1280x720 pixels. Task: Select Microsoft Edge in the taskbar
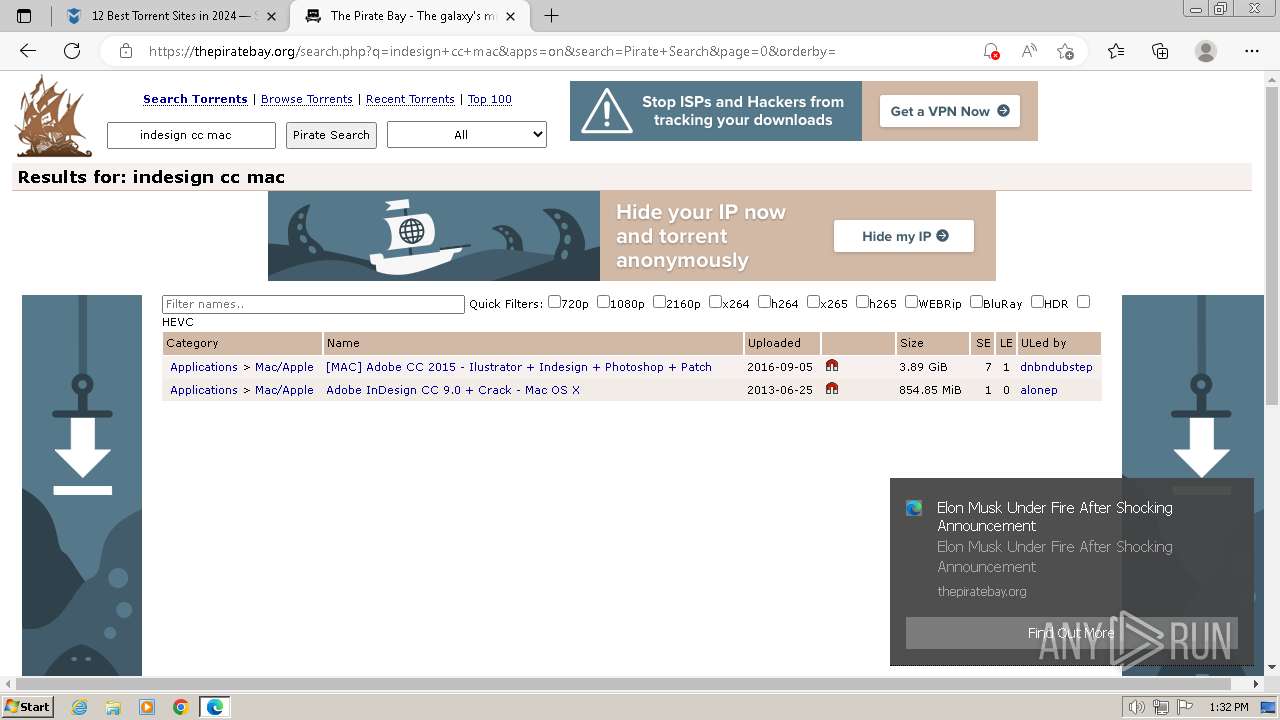[215, 707]
